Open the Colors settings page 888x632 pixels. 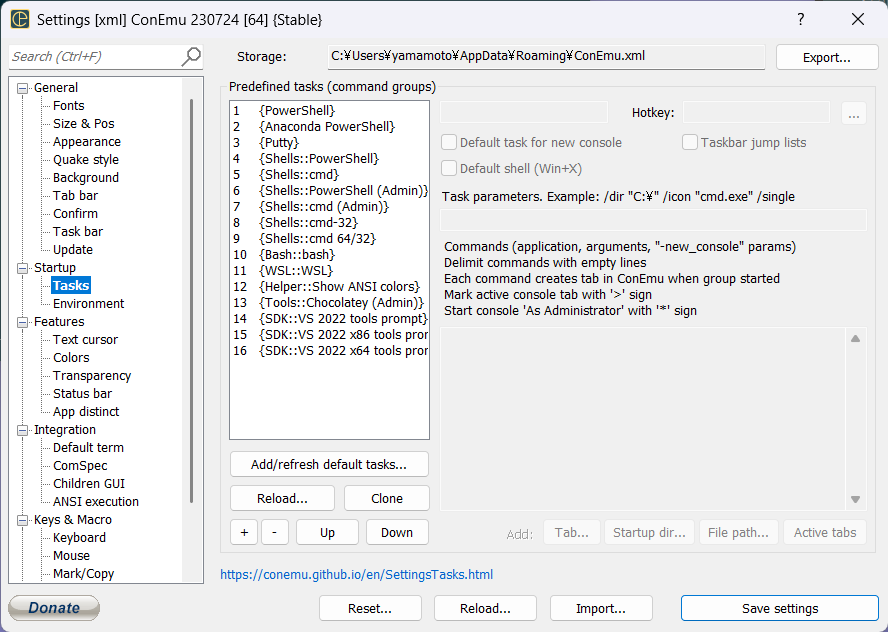pyautogui.click(x=71, y=358)
